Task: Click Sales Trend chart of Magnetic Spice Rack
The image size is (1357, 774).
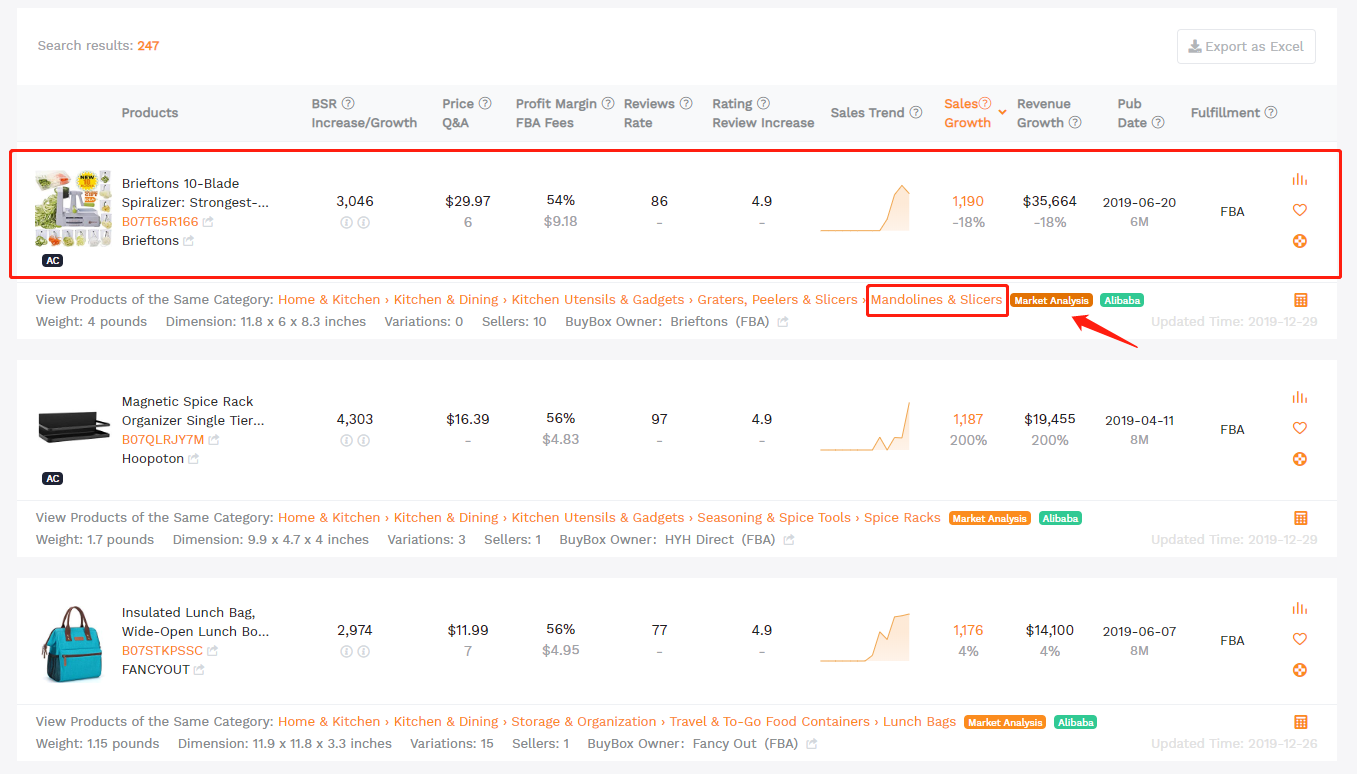Action: (x=865, y=428)
